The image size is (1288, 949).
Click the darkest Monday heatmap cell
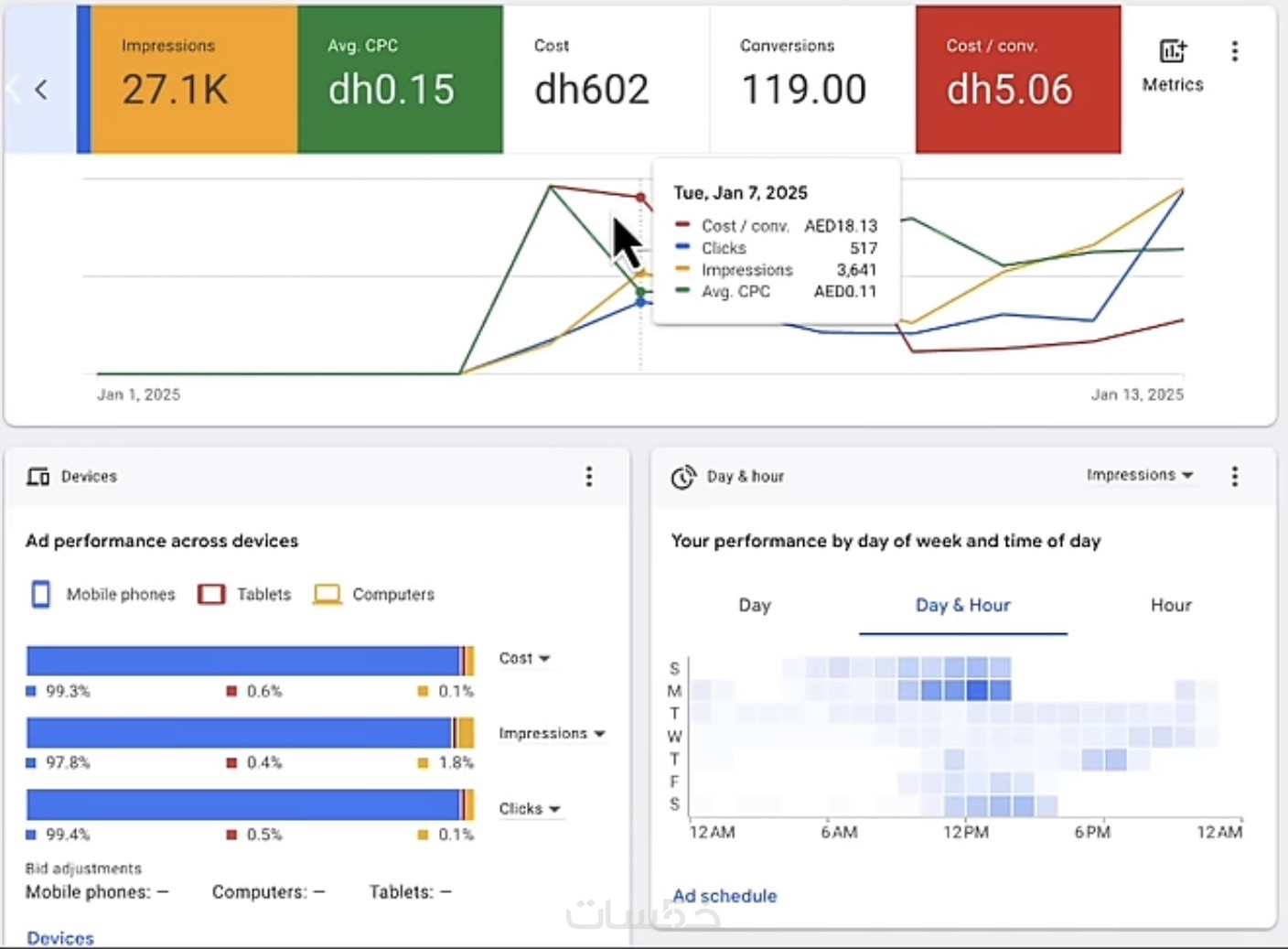(x=977, y=690)
